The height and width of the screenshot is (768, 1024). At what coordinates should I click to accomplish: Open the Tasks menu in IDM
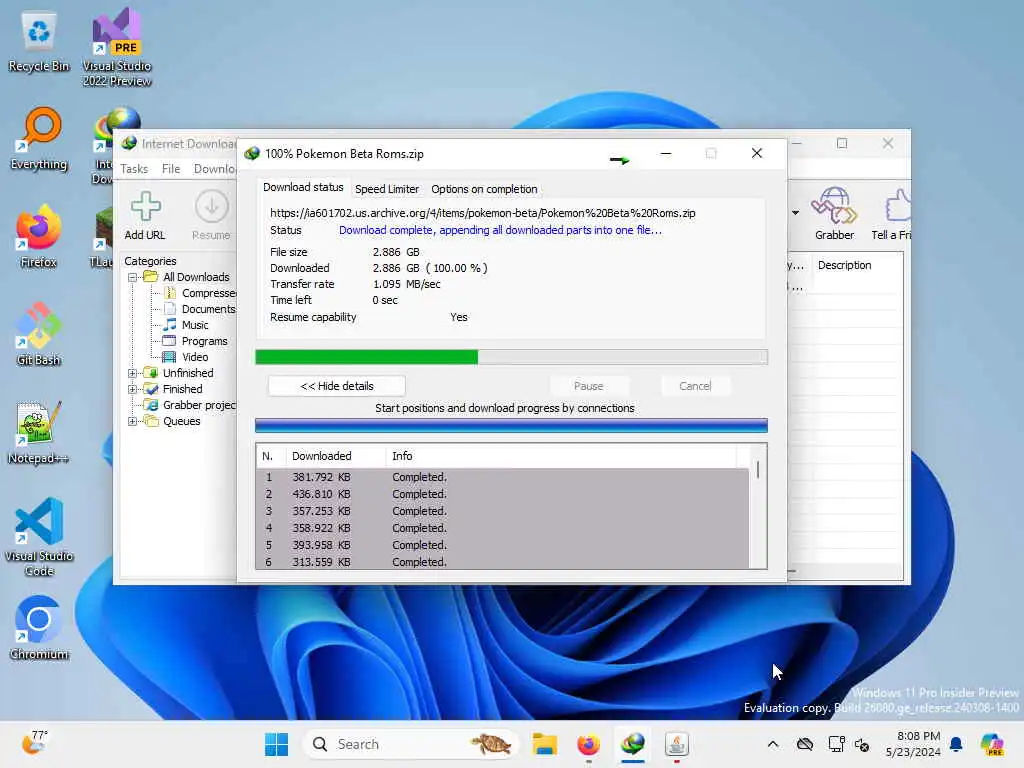click(134, 169)
